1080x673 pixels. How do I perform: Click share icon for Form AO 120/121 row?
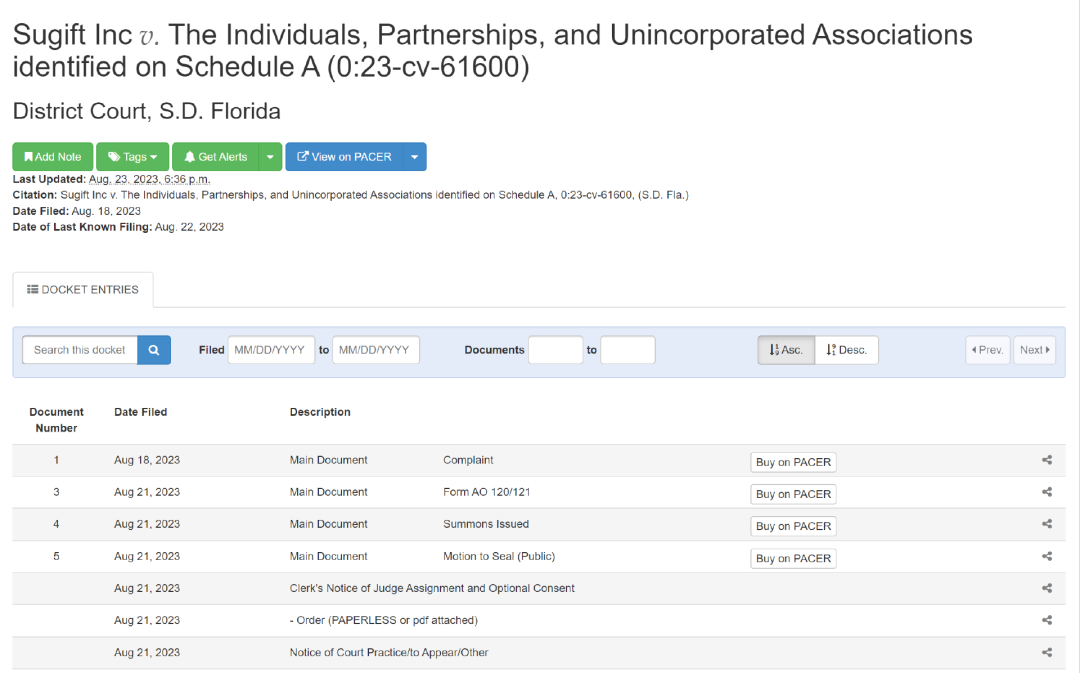tap(1047, 492)
